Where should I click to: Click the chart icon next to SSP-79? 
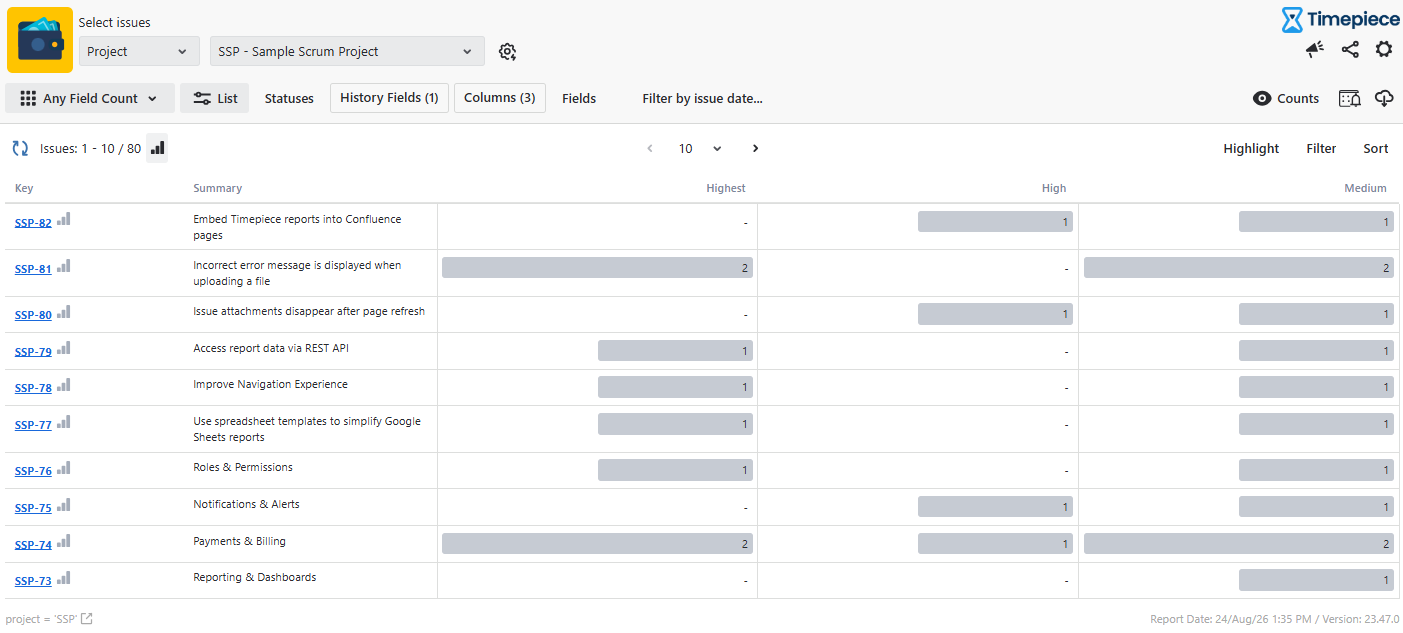(64, 348)
